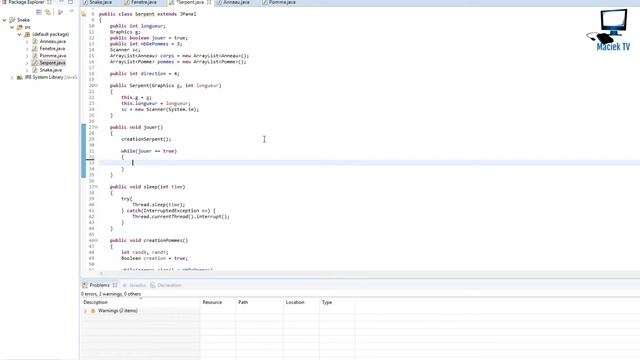The height and width of the screenshot is (360, 640).
Task: Collapse the (default package) node
Action: pos(19,34)
